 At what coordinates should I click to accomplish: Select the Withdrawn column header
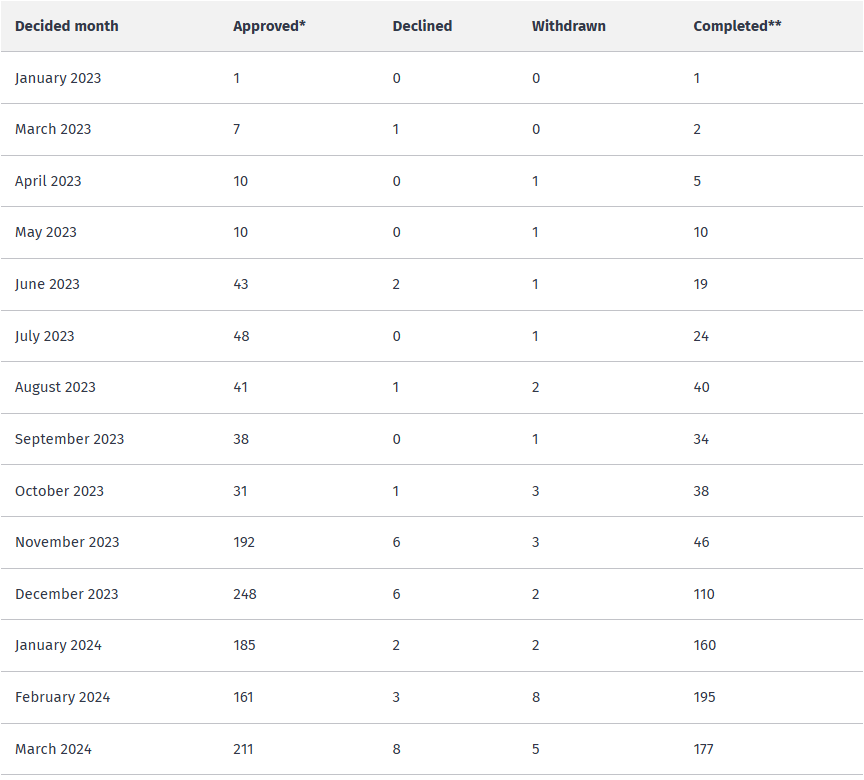pyautogui.click(x=568, y=26)
